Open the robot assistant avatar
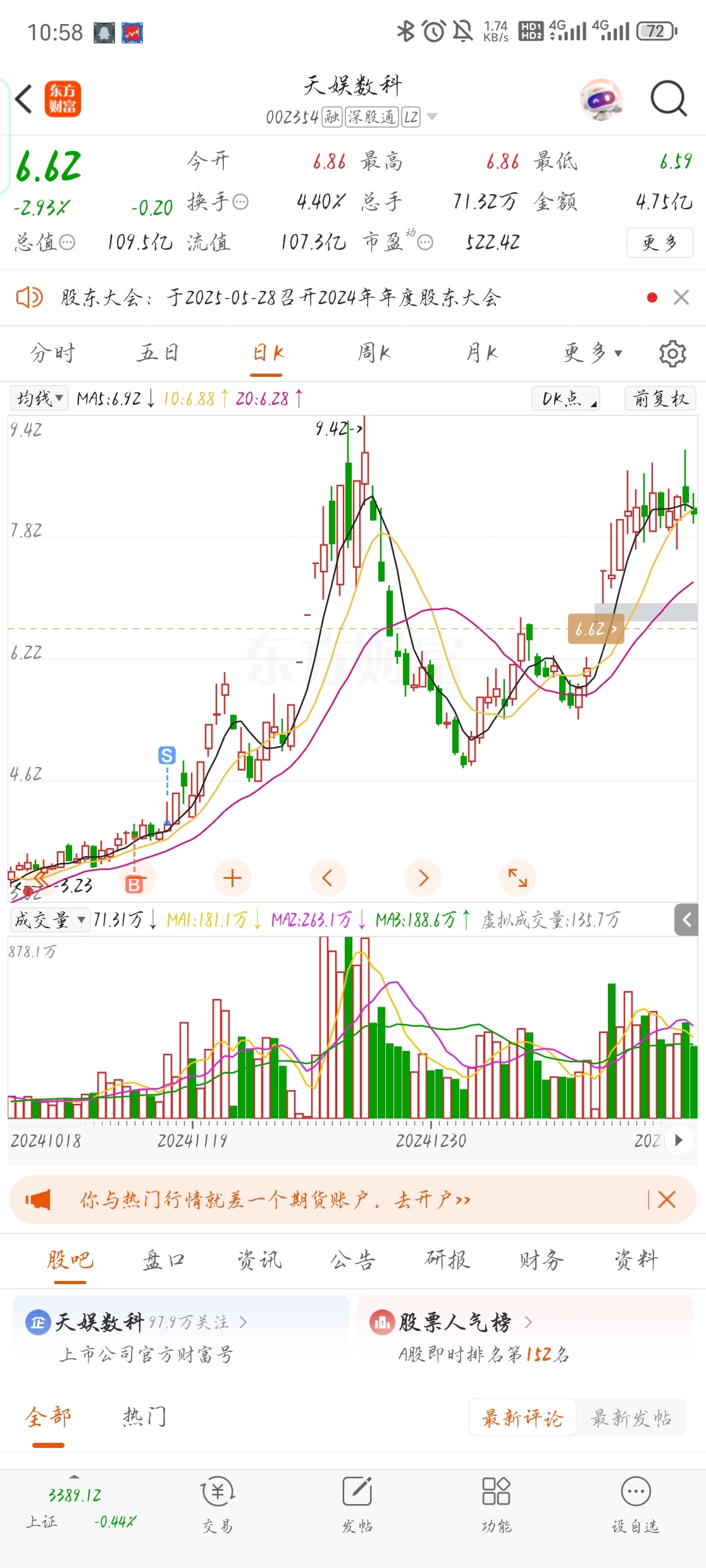Viewport: 706px width, 1568px height. pyautogui.click(x=601, y=99)
